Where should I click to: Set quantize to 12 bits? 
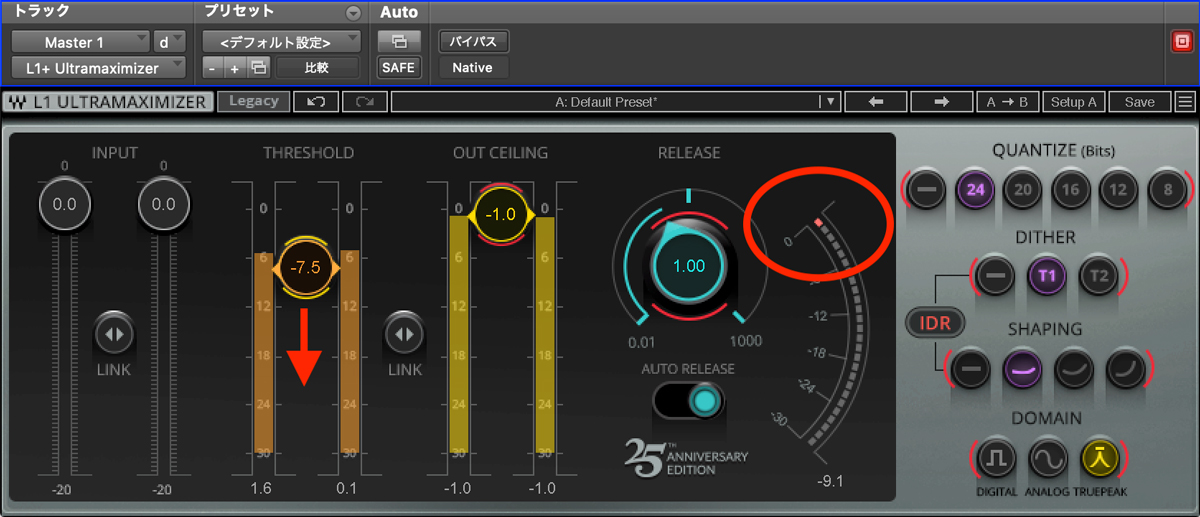(x=1118, y=189)
